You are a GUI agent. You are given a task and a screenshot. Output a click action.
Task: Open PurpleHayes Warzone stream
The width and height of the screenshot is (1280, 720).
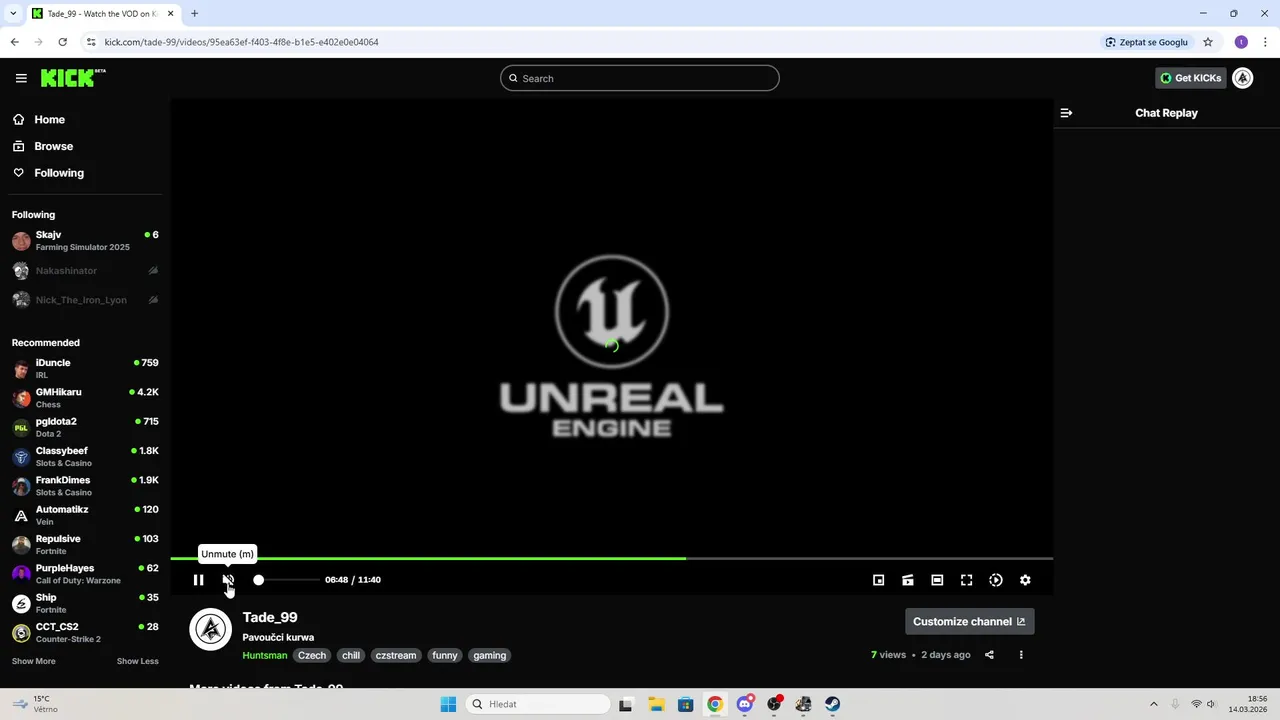pyautogui.click(x=85, y=574)
